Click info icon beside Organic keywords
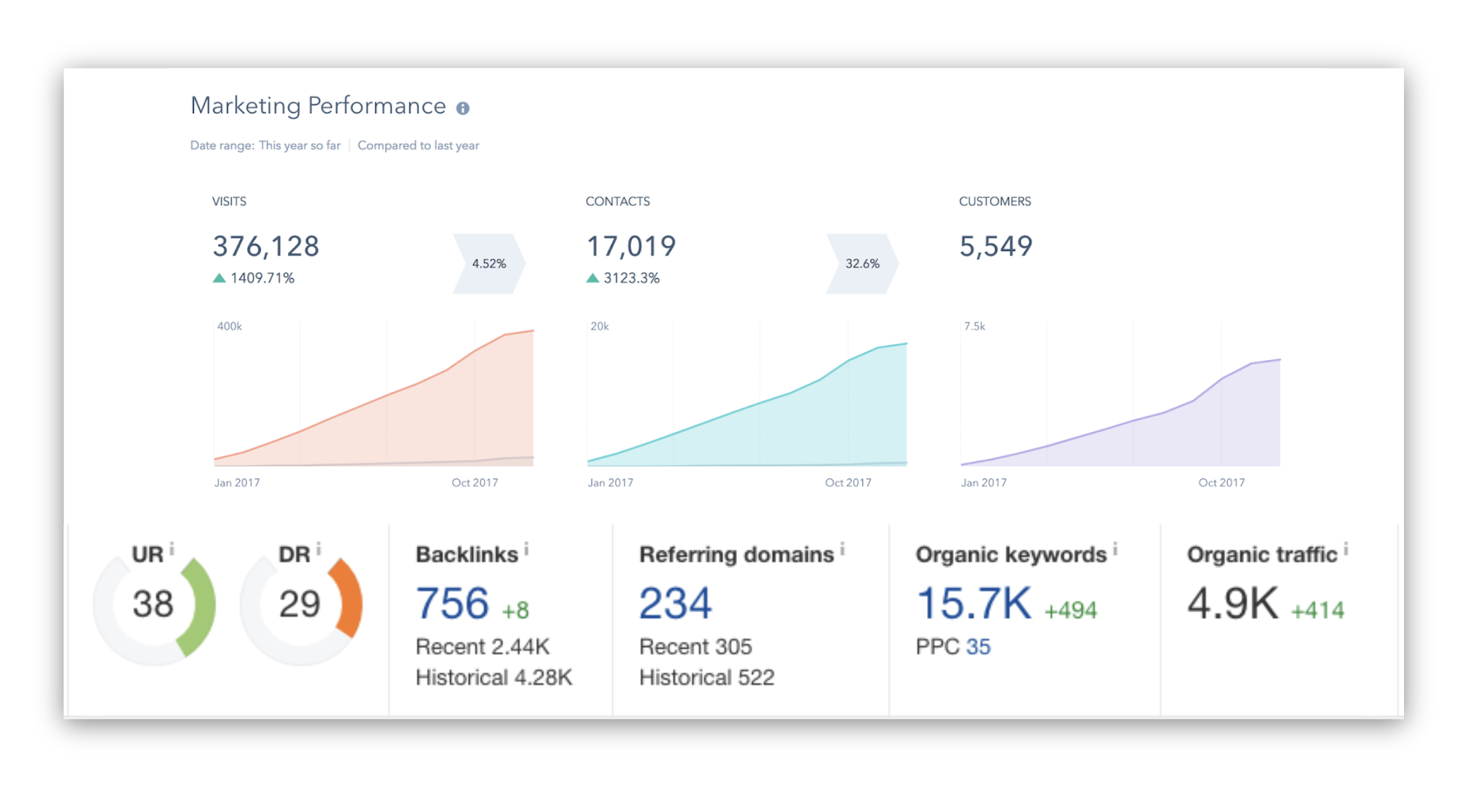Image resolution: width=1458 pixels, height=812 pixels. pyautogui.click(x=1115, y=549)
